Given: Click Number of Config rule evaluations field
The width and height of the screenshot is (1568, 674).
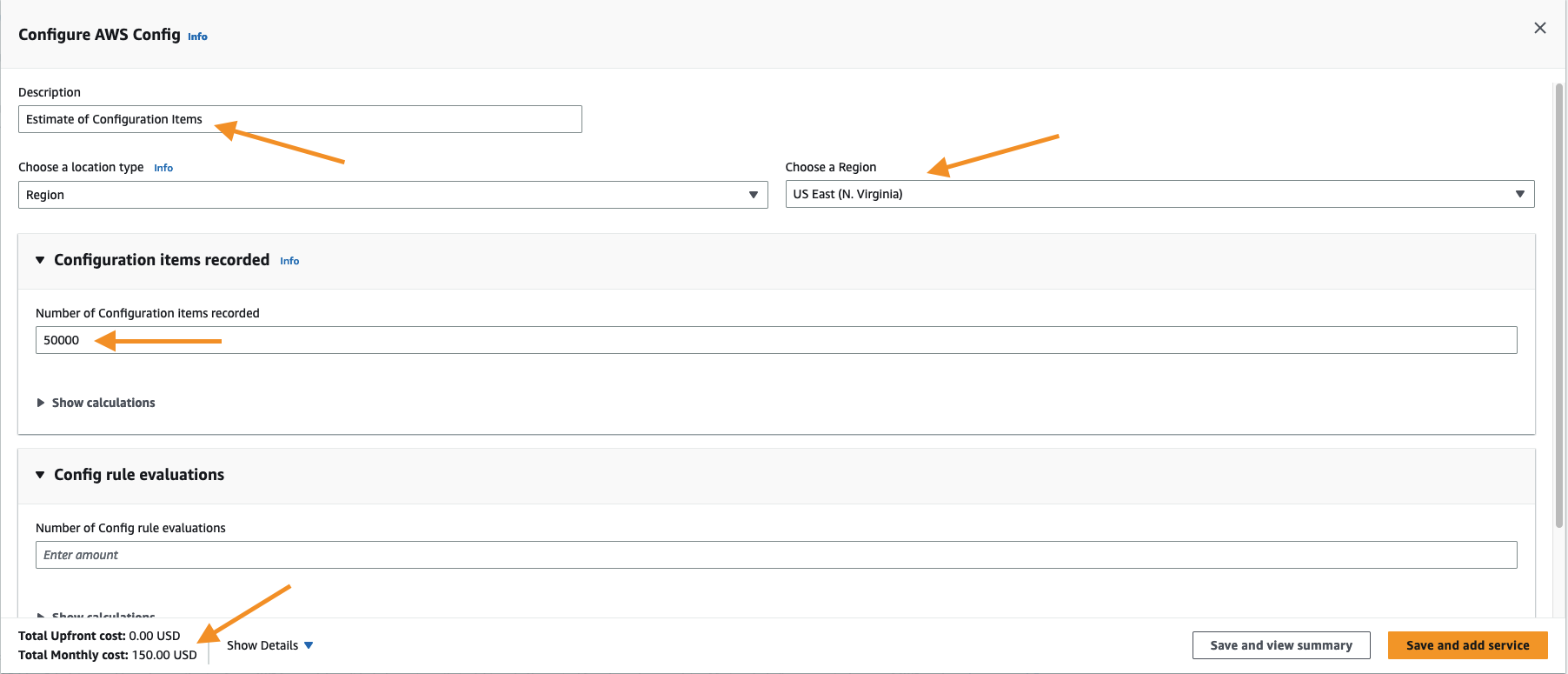Looking at the screenshot, I should [776, 555].
